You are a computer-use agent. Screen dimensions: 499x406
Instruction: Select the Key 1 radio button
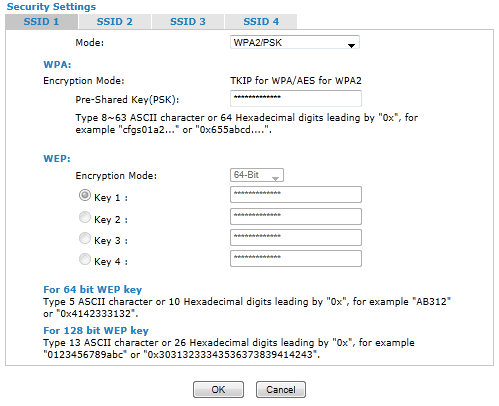85,195
